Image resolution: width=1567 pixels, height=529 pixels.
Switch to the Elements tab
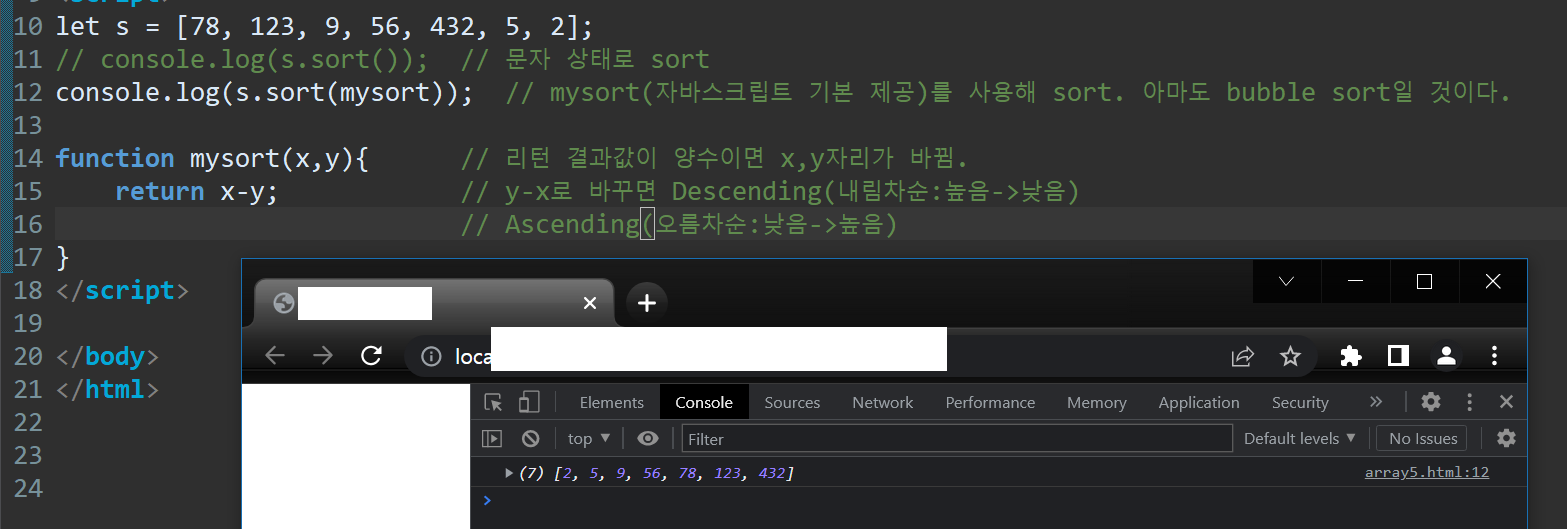point(611,402)
